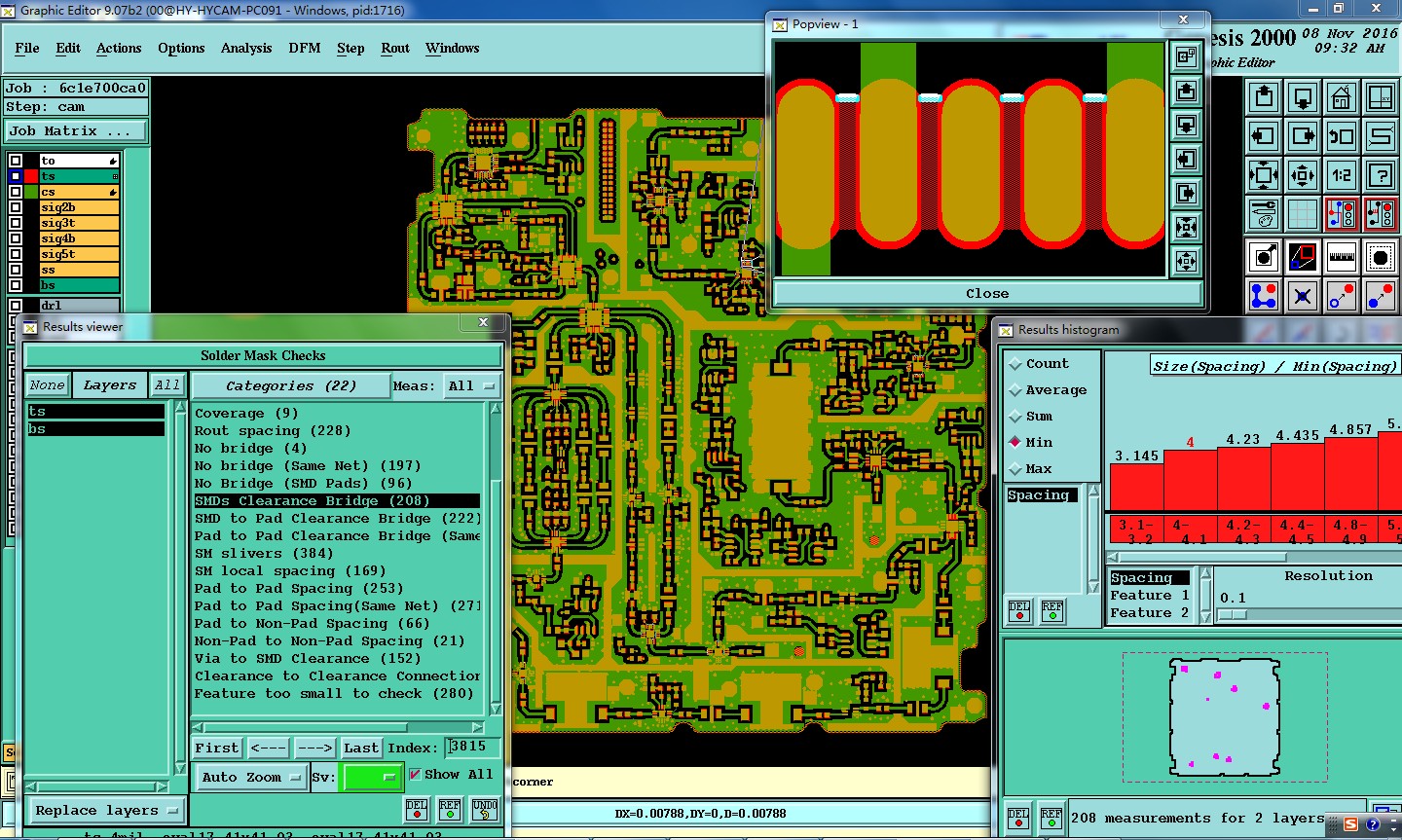Open the Replace layers dropdown
The height and width of the screenshot is (840, 1402).
coord(106,810)
